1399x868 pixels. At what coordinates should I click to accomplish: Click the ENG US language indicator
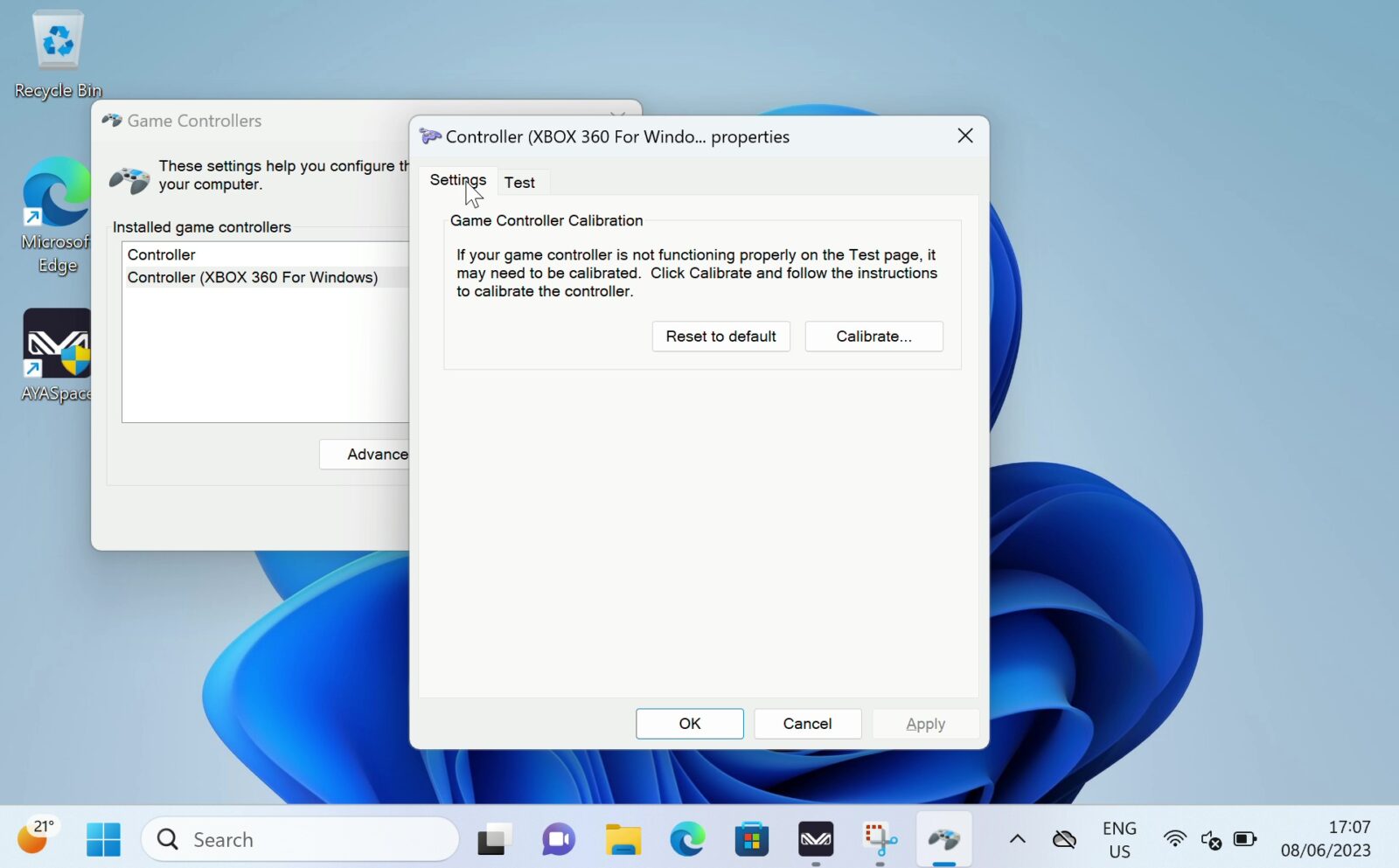[x=1118, y=838]
